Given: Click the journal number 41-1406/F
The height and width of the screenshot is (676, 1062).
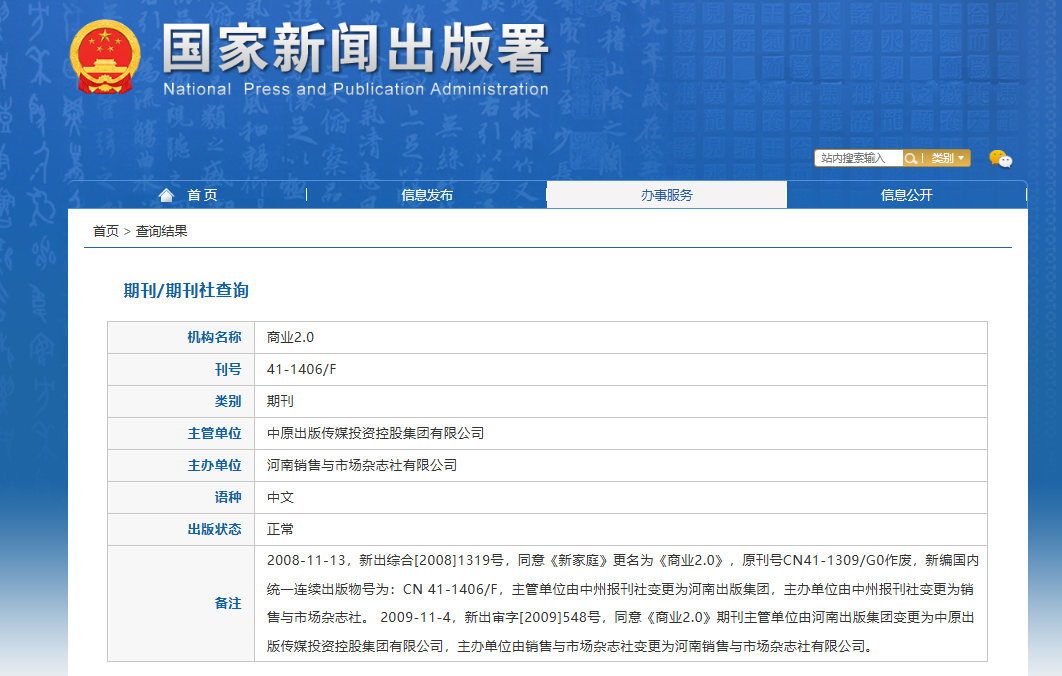Looking at the screenshot, I should 302,369.
